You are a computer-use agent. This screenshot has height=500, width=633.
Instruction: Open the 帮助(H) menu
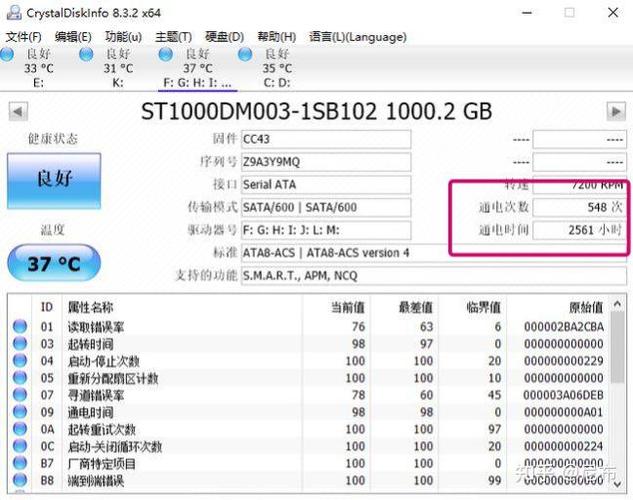pos(277,37)
